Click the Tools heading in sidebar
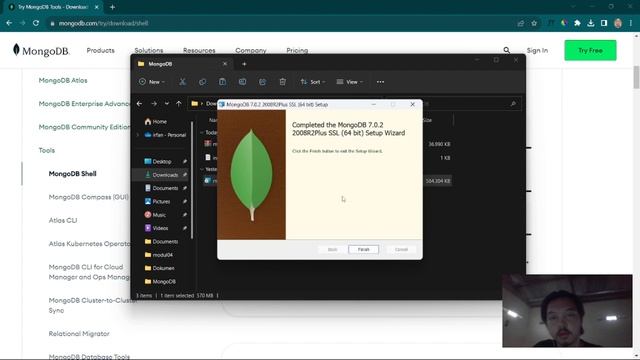 [x=47, y=151]
